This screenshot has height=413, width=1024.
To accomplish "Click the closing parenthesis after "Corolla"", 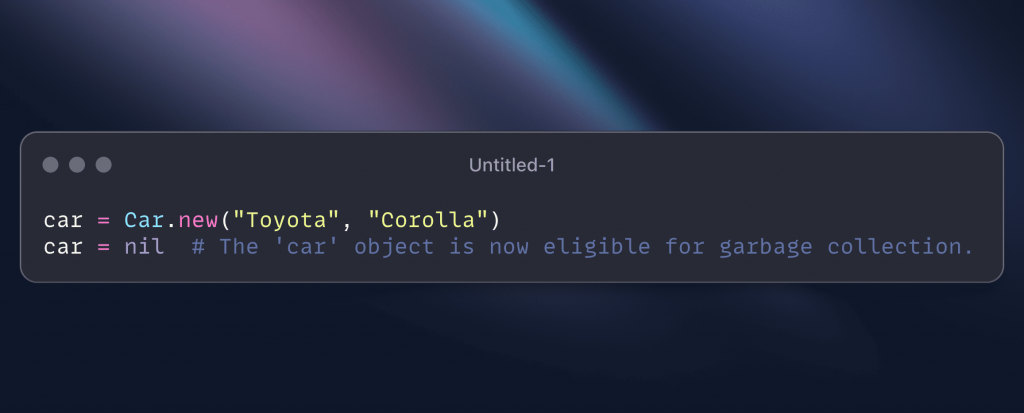I will tap(495, 220).
